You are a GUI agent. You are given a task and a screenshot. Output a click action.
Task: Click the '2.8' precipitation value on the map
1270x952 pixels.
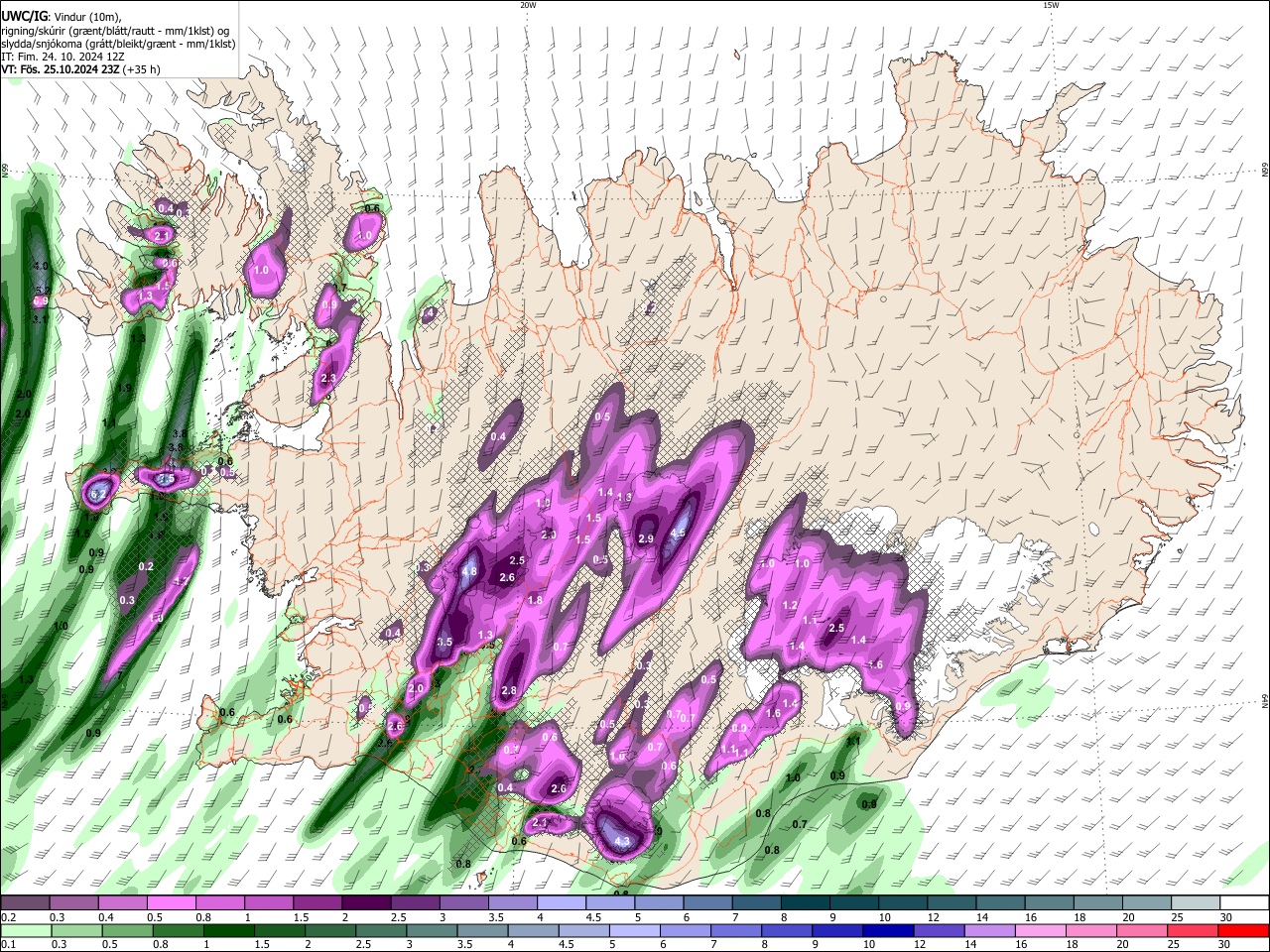click(x=510, y=690)
